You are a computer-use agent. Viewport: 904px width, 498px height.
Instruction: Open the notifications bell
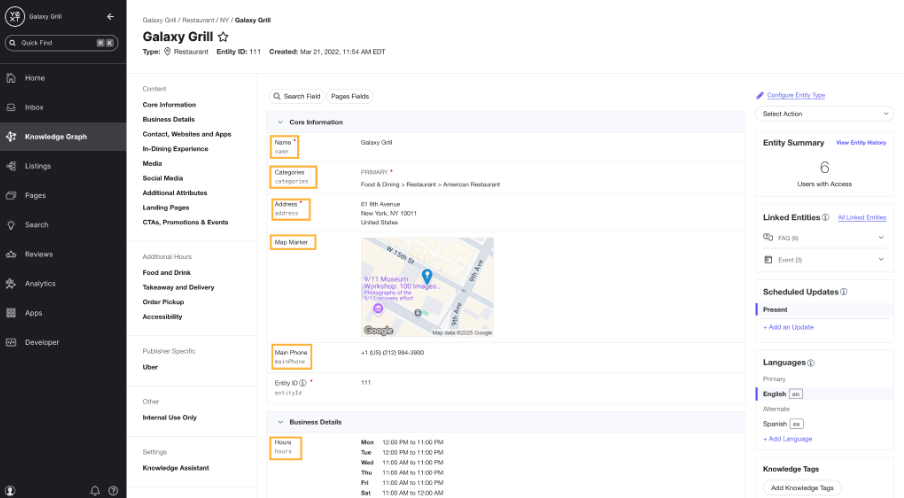point(95,491)
